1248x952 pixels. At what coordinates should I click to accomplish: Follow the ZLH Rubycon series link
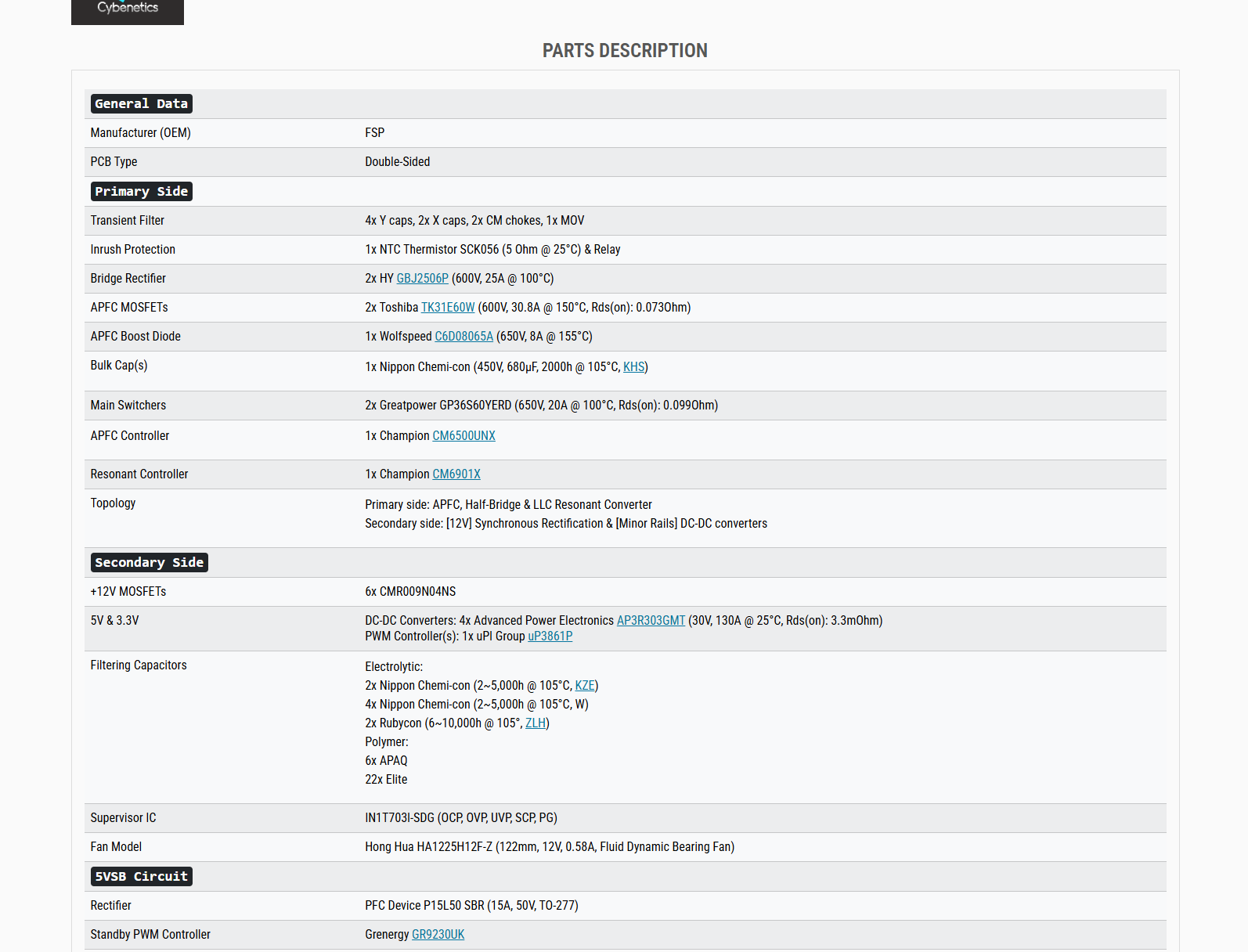[536, 723]
